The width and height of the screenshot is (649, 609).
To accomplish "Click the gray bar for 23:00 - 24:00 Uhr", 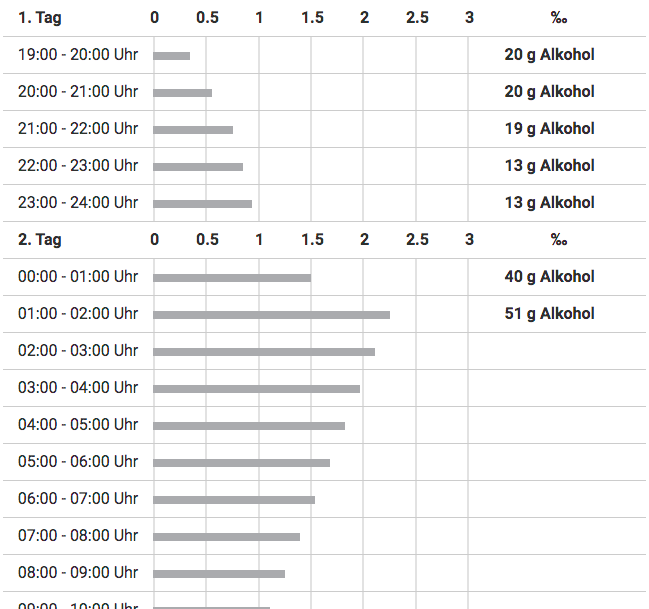I will pos(202,204).
